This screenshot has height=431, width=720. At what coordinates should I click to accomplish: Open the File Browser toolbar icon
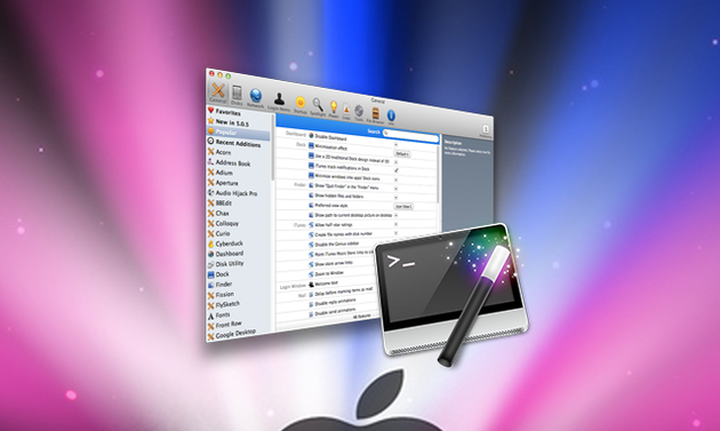pos(375,115)
